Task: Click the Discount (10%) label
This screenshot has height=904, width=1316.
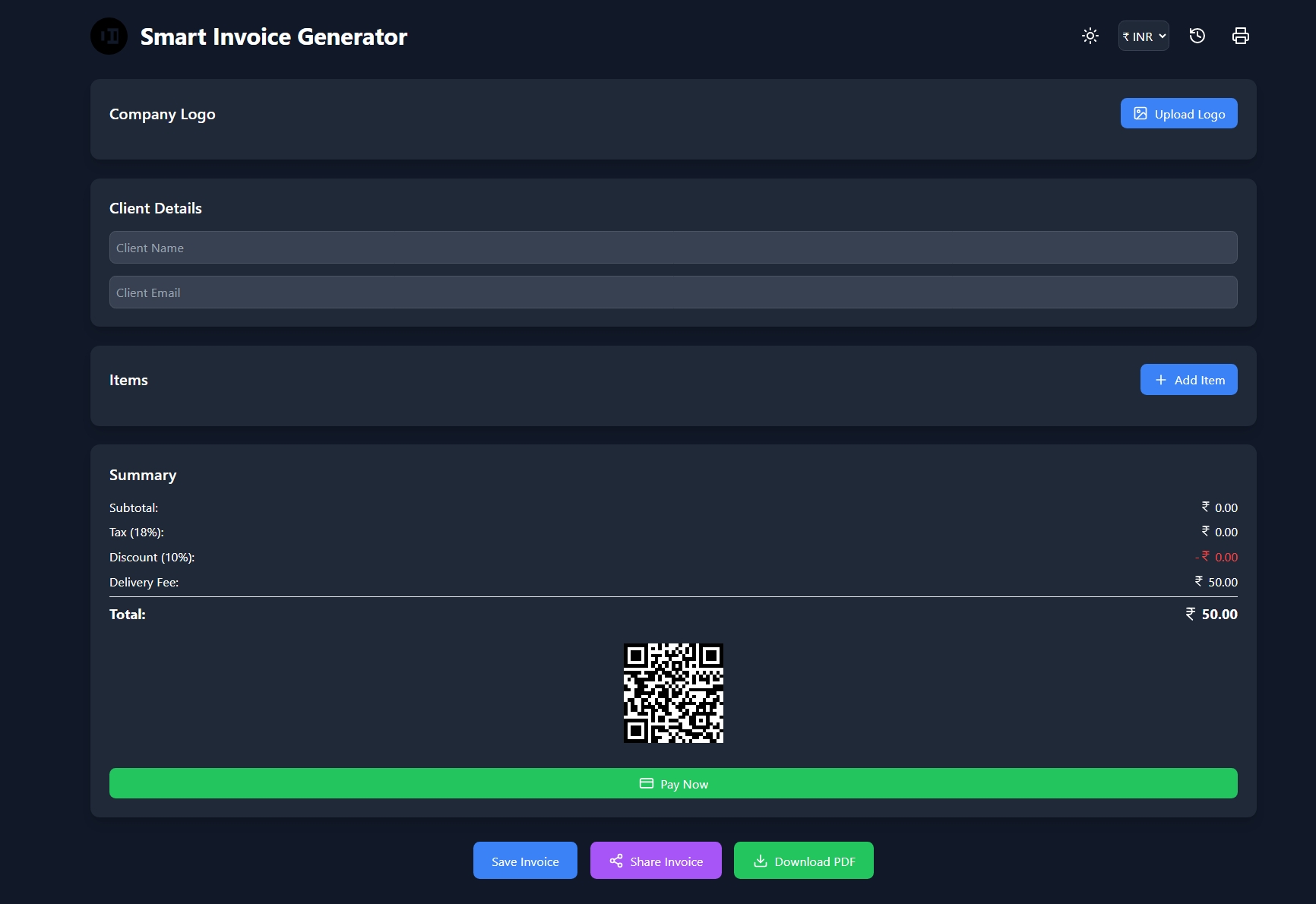Action: 152,557
